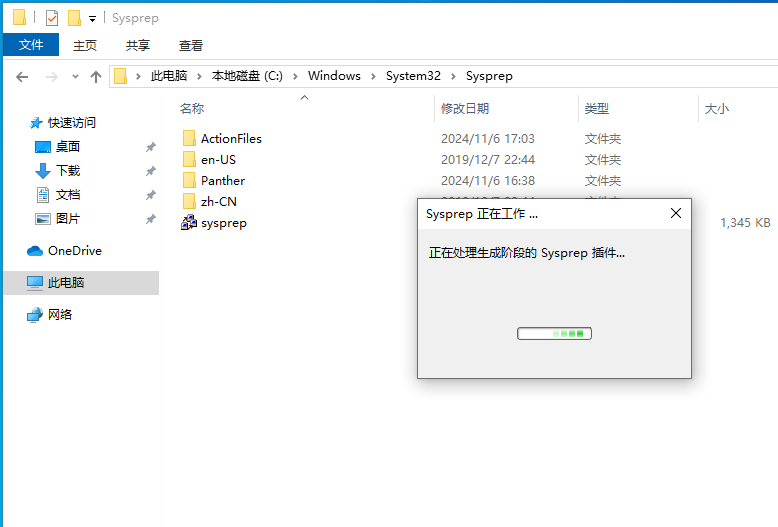The height and width of the screenshot is (527, 778).
Task: Select the zh-CN folder
Action: coord(219,201)
